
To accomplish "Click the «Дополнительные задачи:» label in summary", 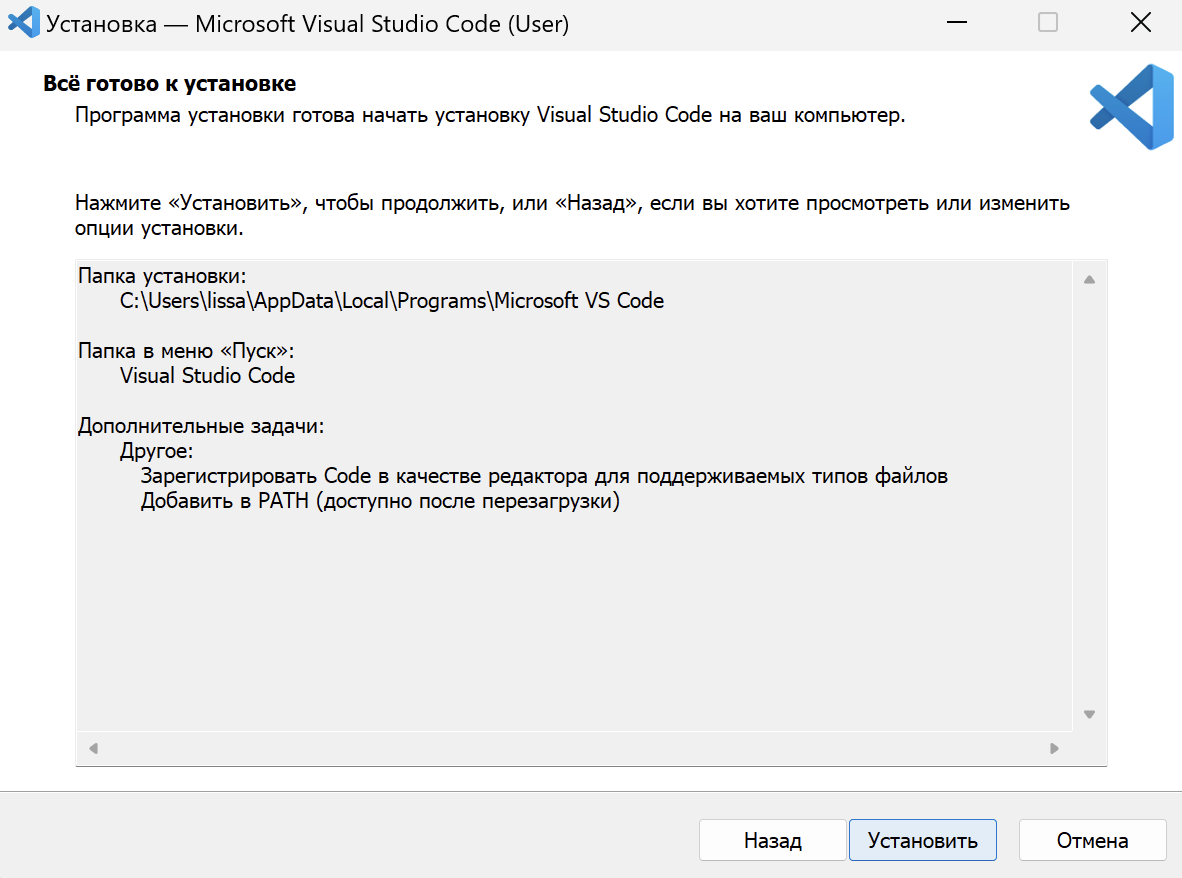I will (201, 426).
